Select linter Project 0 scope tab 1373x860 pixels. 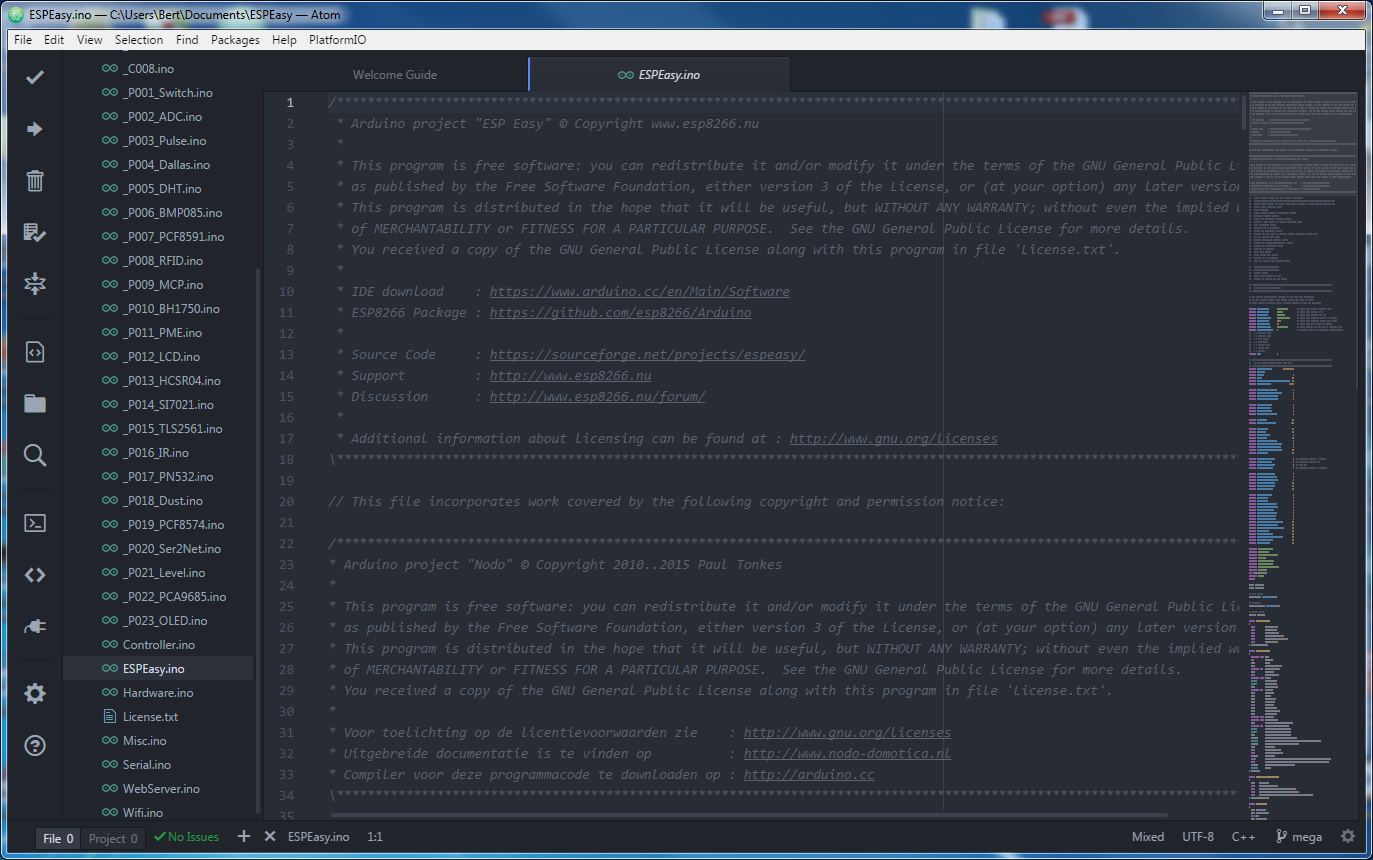[x=113, y=838]
